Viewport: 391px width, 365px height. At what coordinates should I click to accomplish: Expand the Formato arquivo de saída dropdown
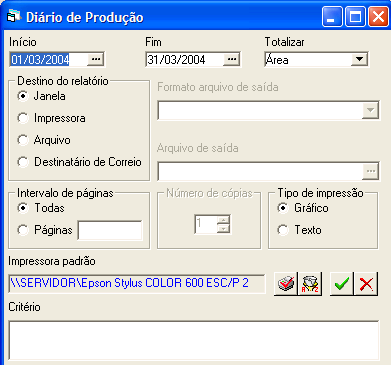pyautogui.click(x=370, y=110)
